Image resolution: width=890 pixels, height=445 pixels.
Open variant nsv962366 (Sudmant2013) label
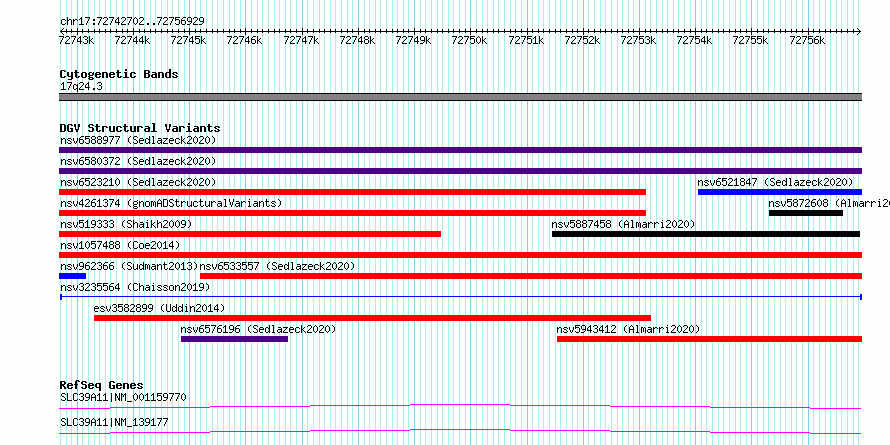[x=129, y=266]
